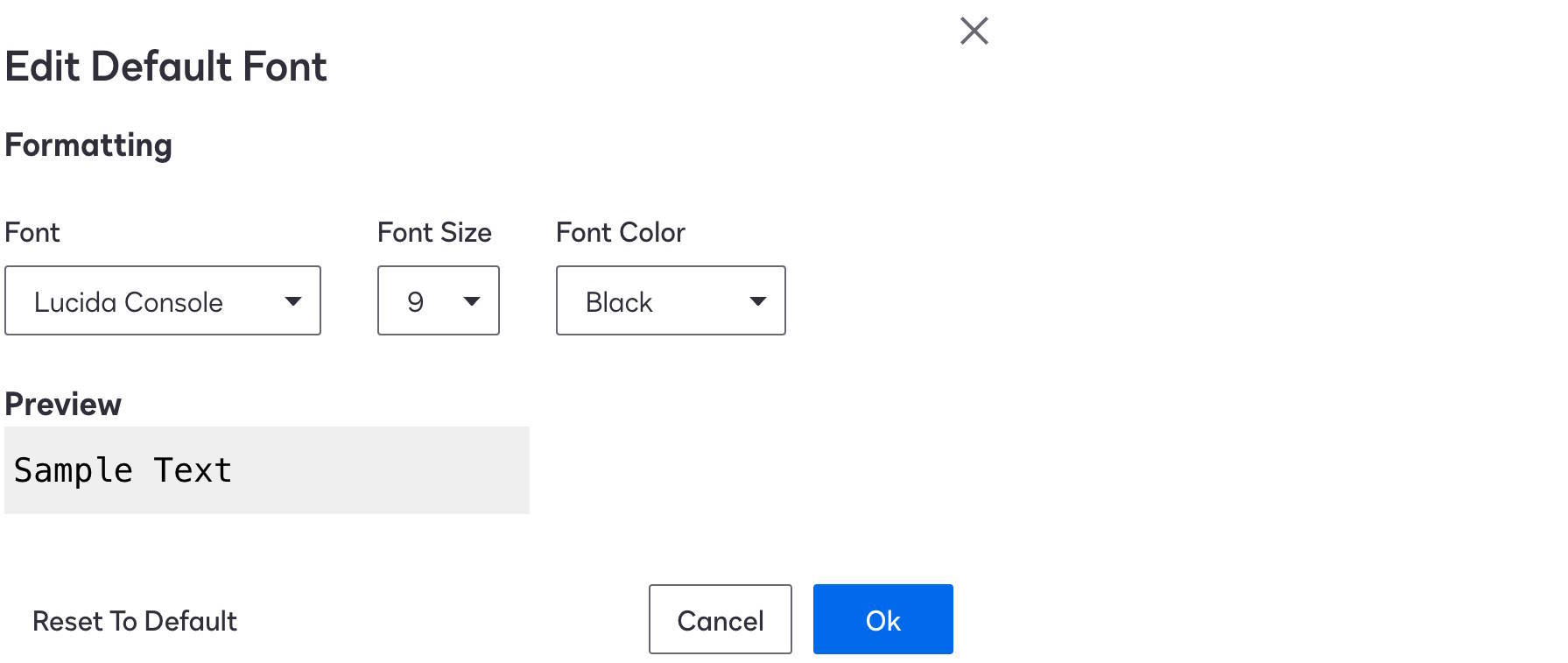Screen dimensions: 1568x663
Task: Click the Formatting section heading
Action: pos(88,144)
